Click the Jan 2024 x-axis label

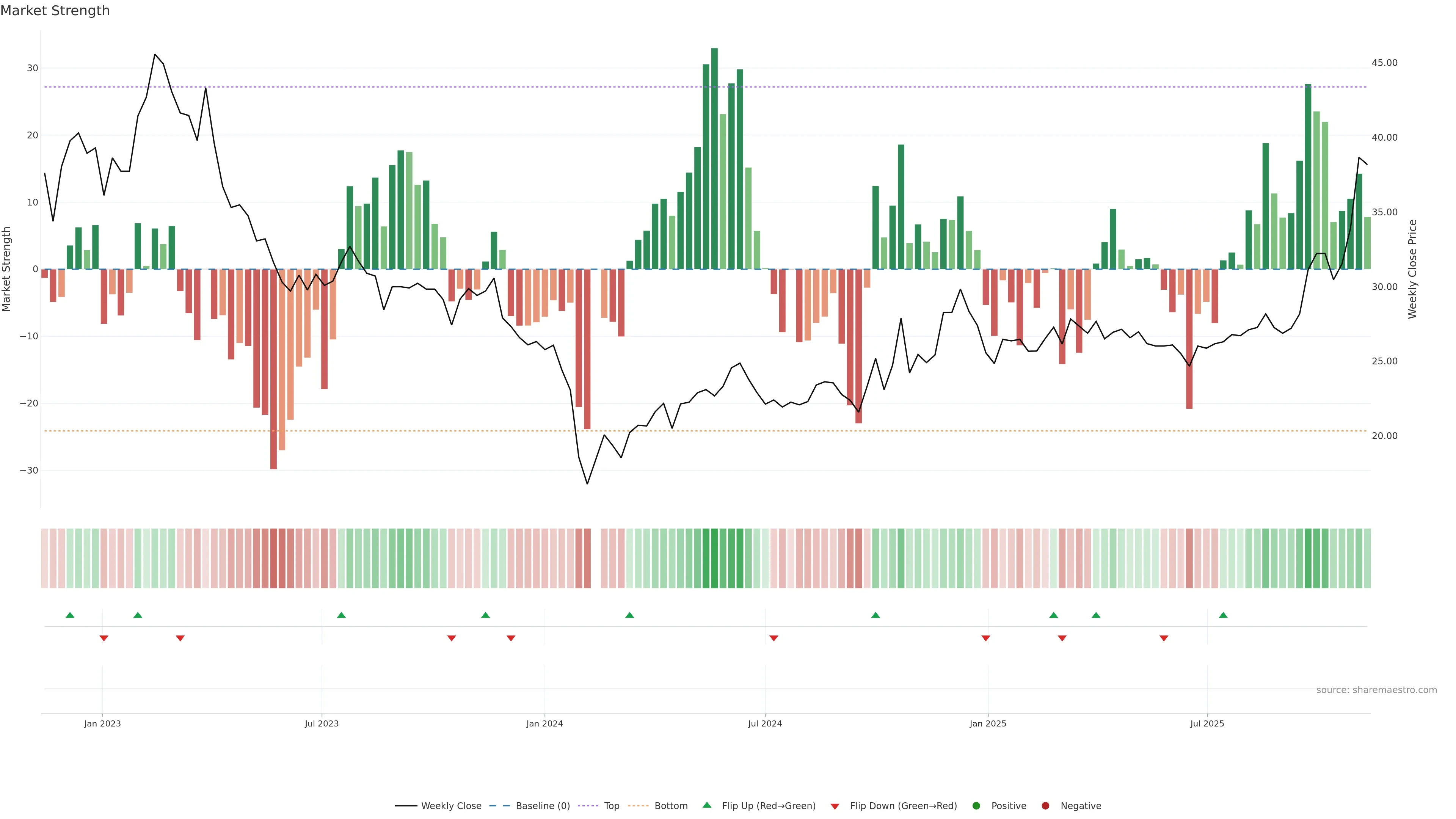click(544, 723)
